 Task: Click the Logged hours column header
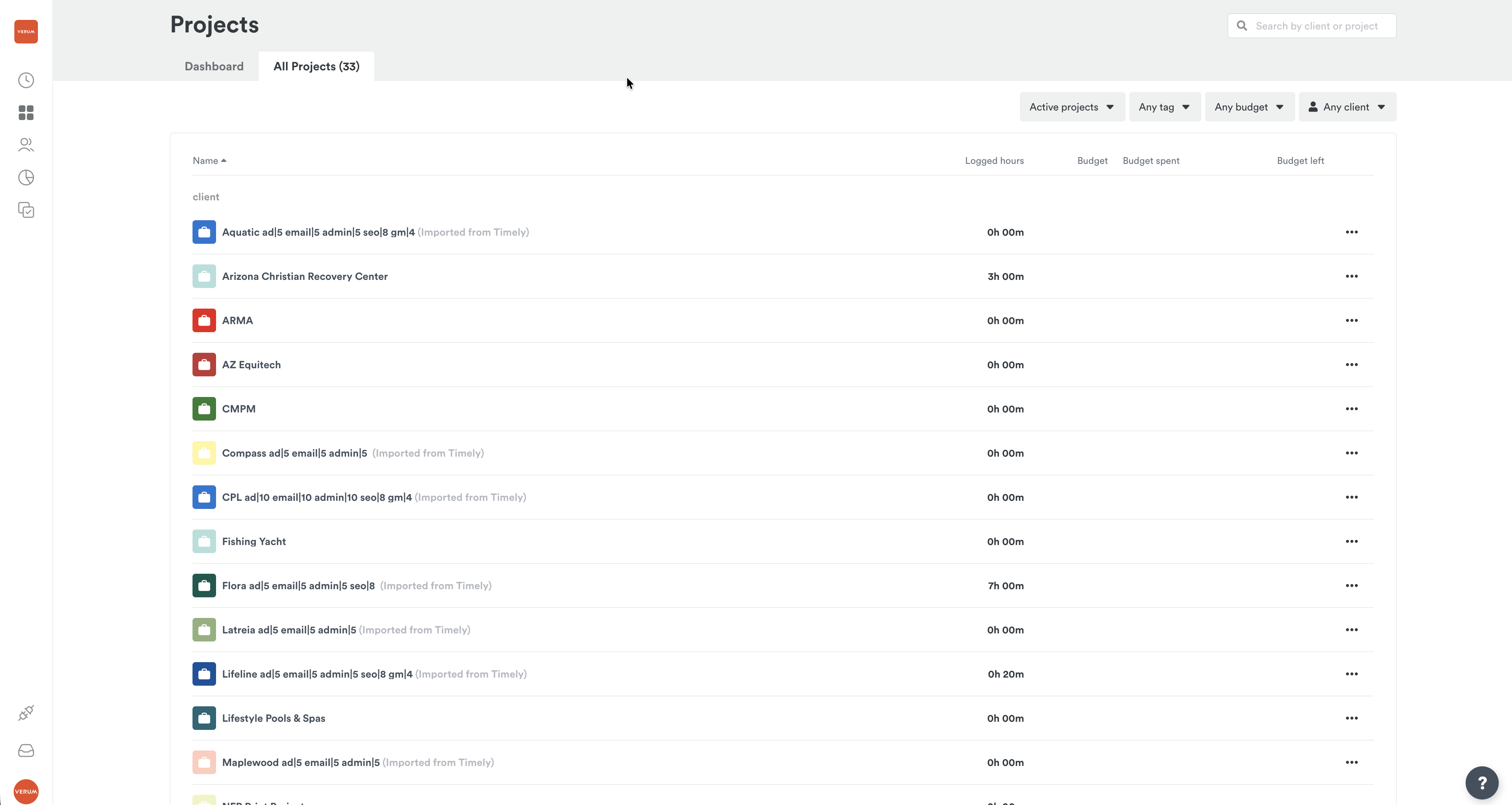pos(994,160)
